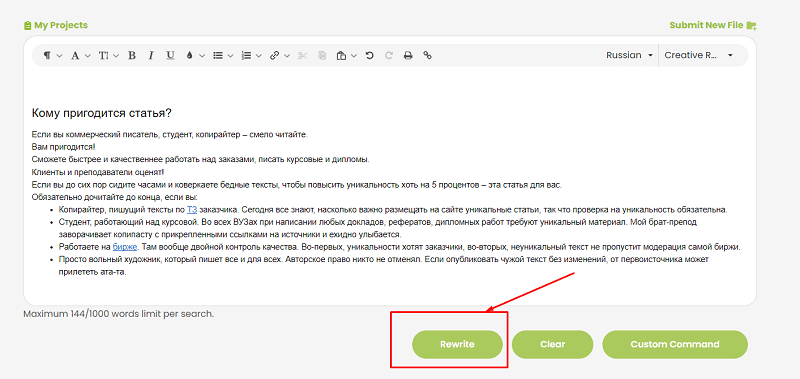
Task: Click the undo icon
Action: tap(369, 56)
